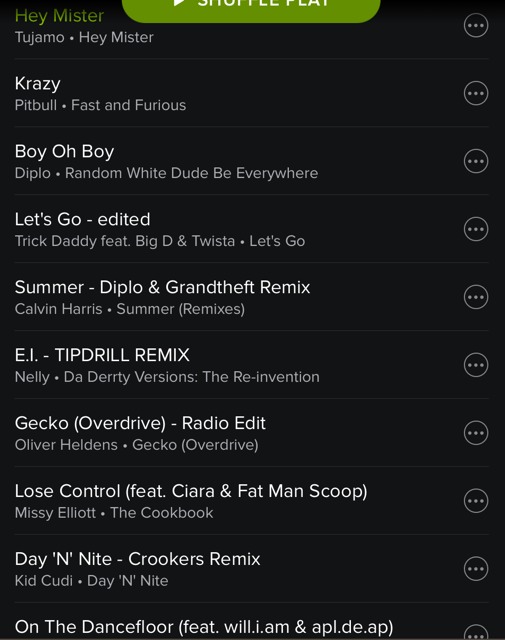
Task: Open more options for Lose Control
Action: (x=476, y=501)
